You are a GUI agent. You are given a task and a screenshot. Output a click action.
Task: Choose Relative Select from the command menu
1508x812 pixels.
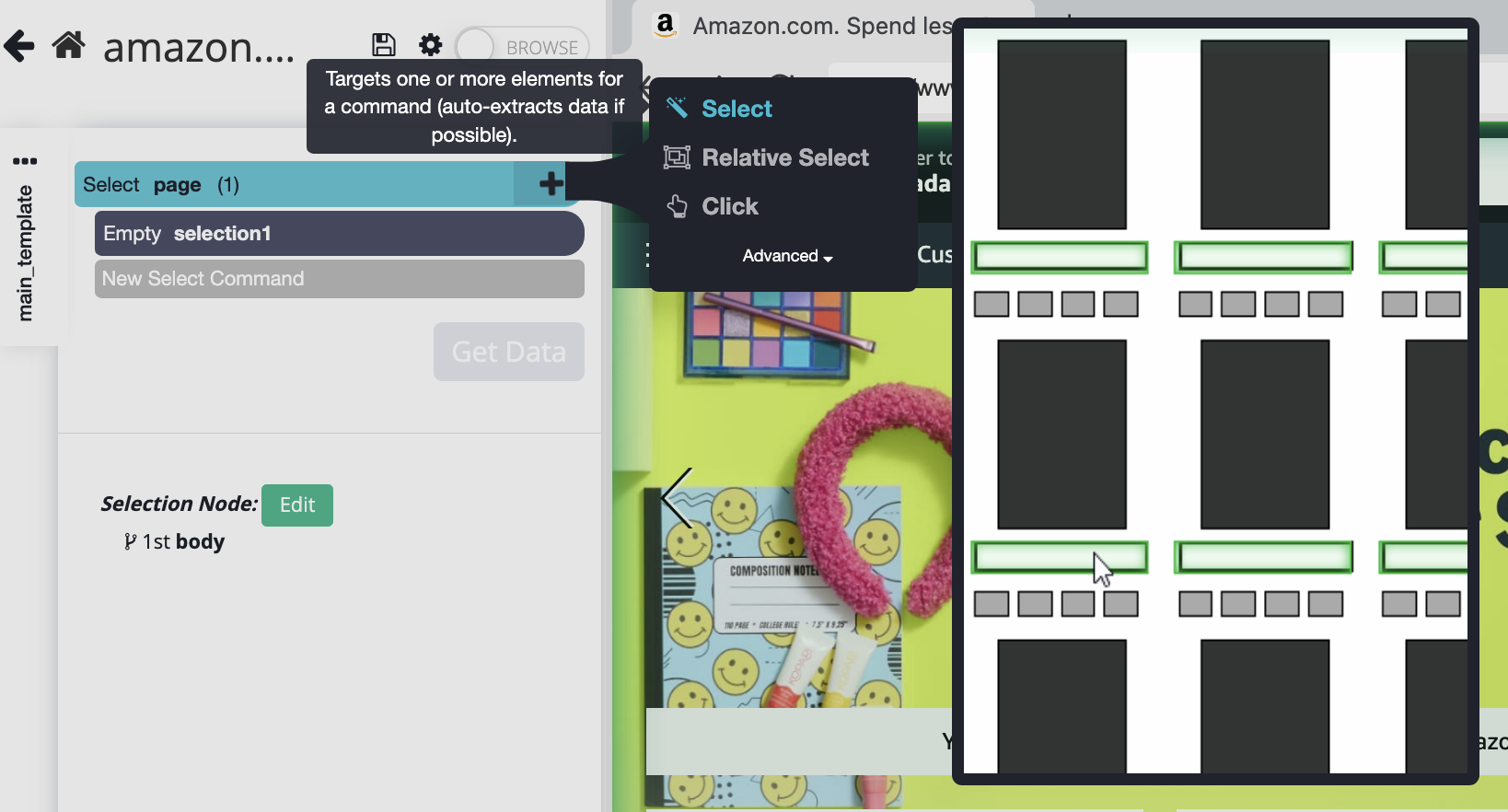pos(784,157)
